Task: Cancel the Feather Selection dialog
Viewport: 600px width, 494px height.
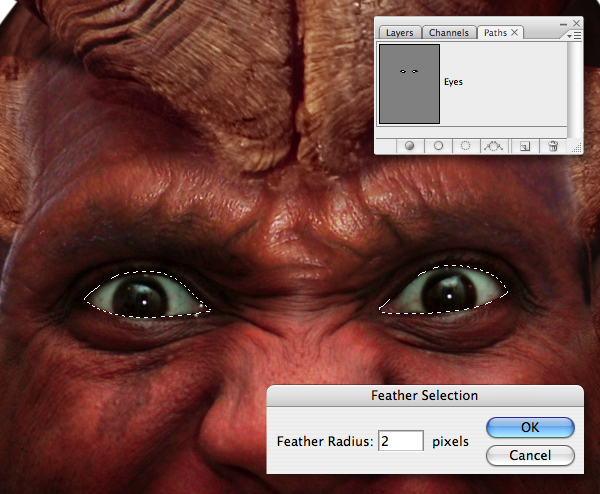Action: click(530, 455)
